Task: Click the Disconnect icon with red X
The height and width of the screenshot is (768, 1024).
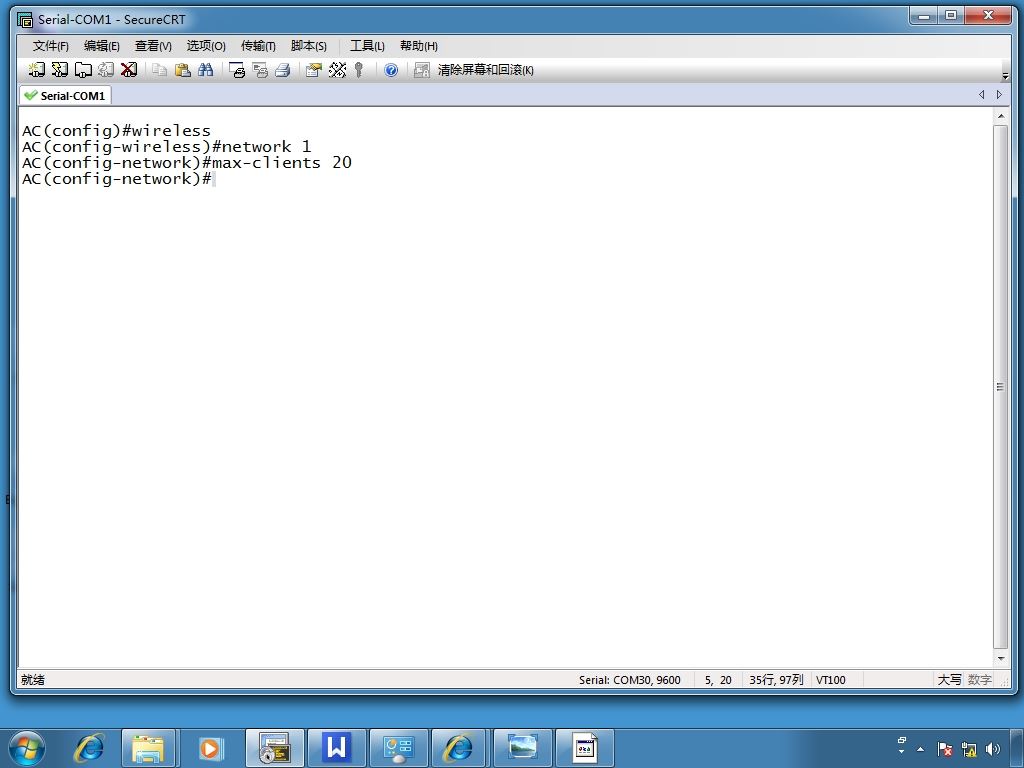Action: tap(129, 70)
